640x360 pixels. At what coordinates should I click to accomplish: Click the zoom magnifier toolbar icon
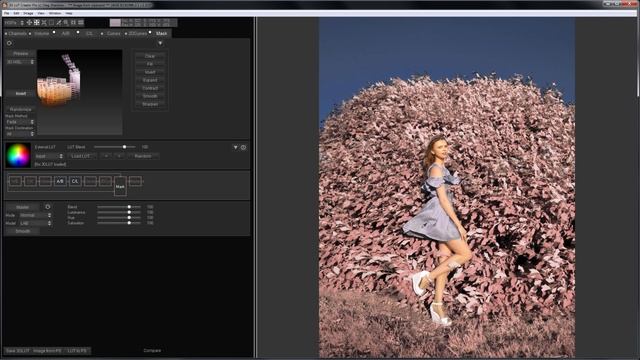point(66,22)
